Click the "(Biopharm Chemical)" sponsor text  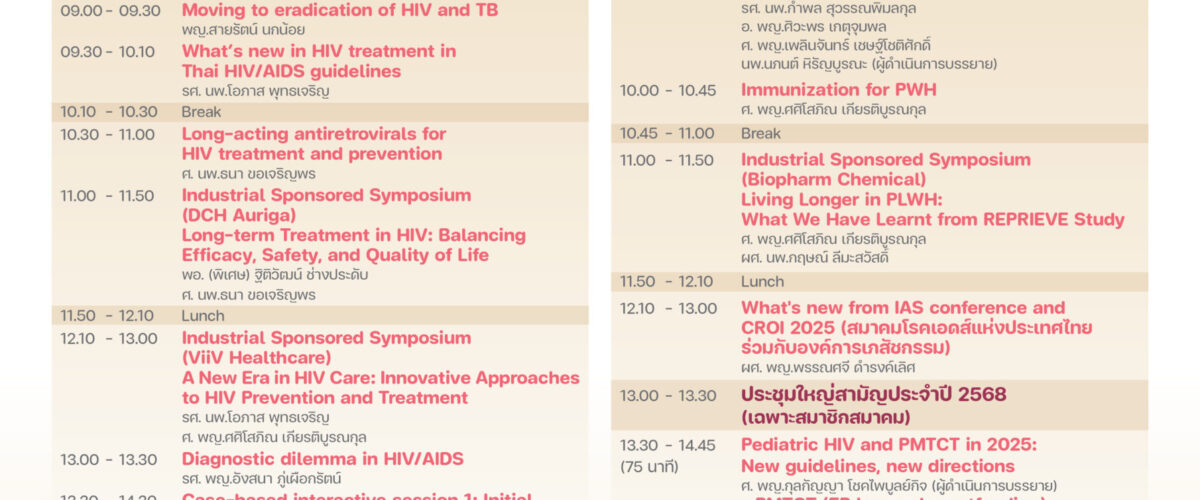point(833,180)
